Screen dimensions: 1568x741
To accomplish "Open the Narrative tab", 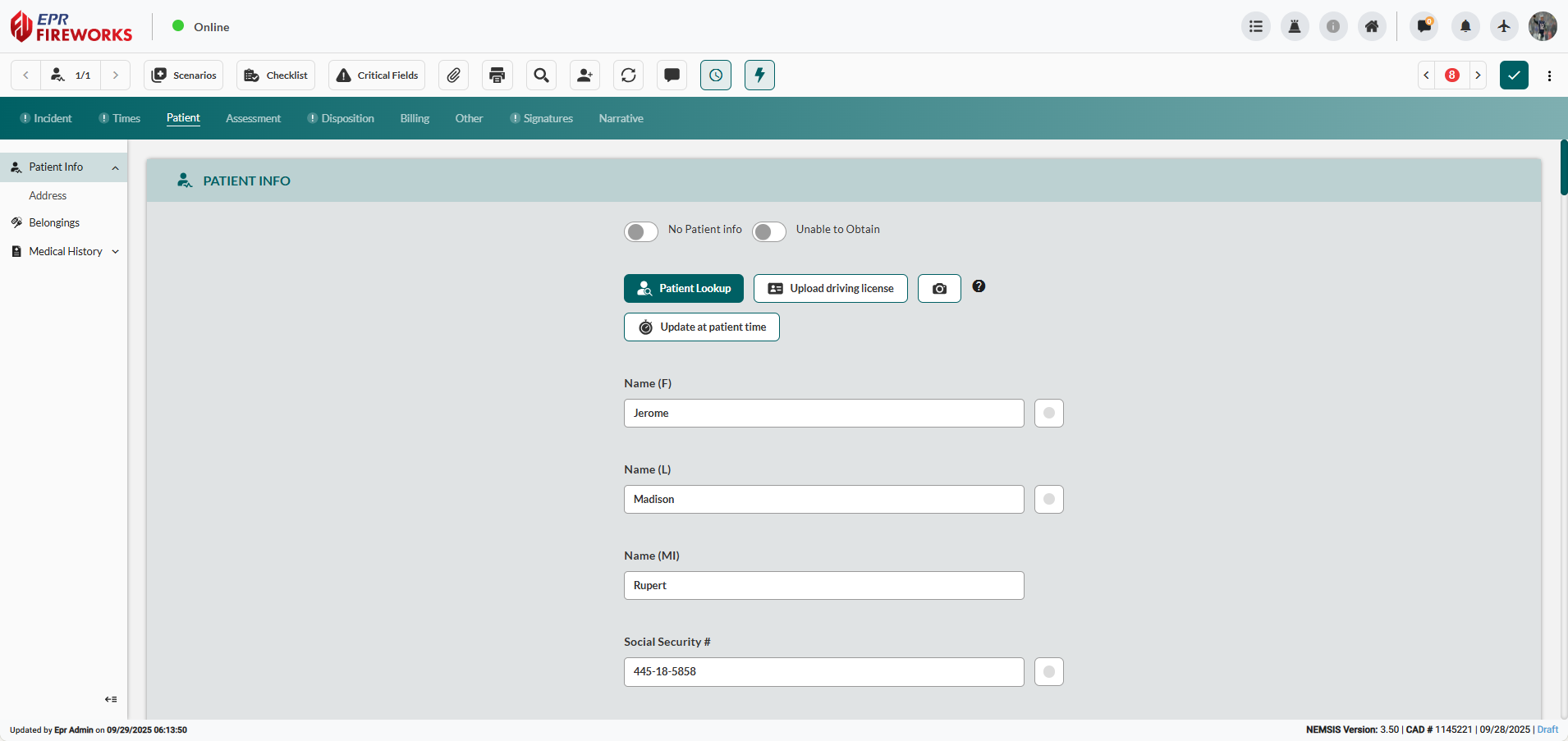I will 621,119.
